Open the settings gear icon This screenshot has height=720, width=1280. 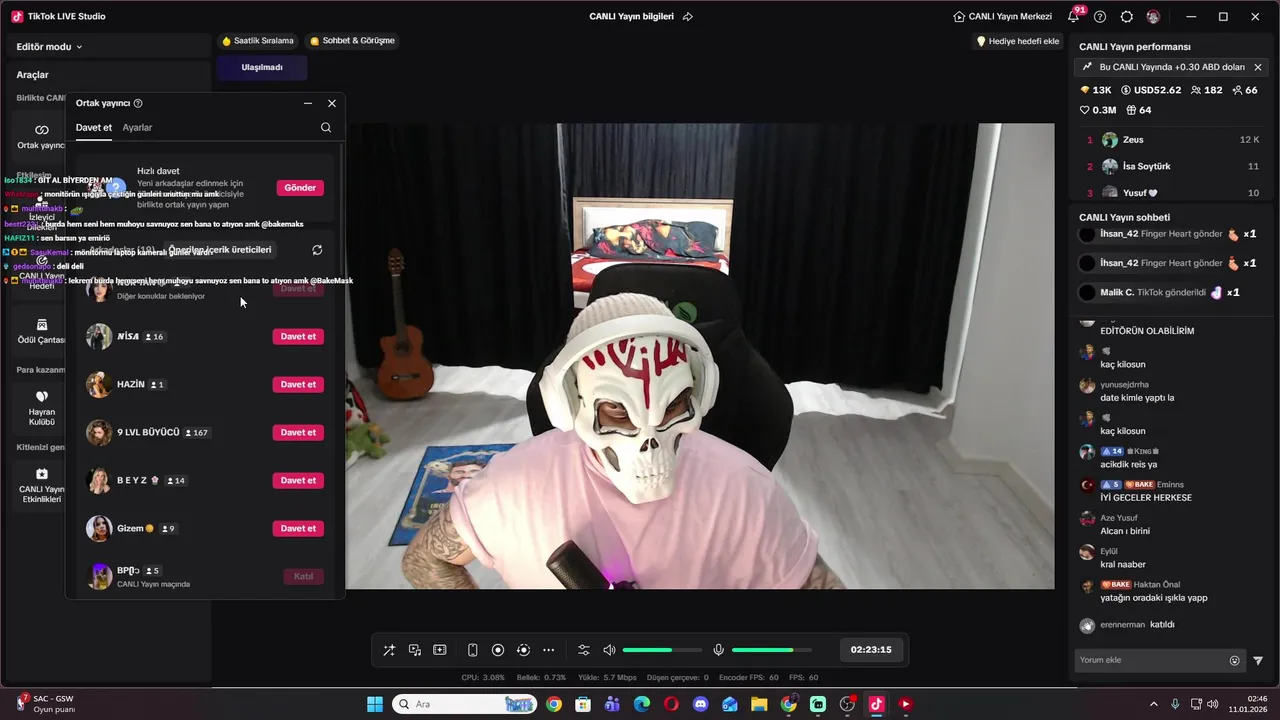[x=1127, y=17]
